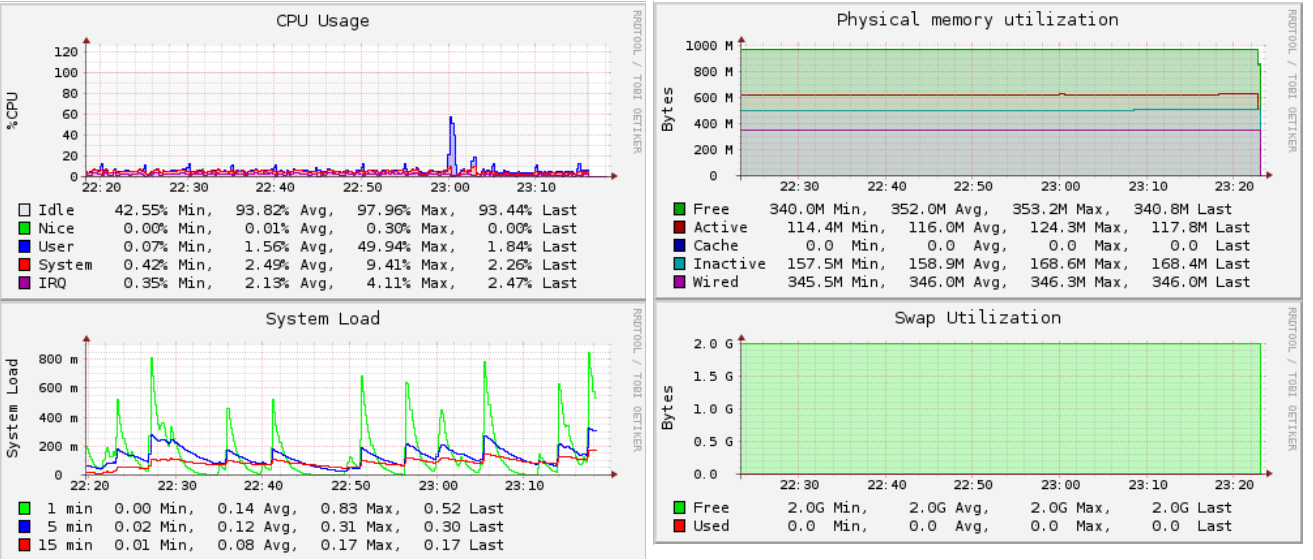This screenshot has height=560, width=1313.
Task: Click the blue 5 min legend swatch
Action: point(24,526)
